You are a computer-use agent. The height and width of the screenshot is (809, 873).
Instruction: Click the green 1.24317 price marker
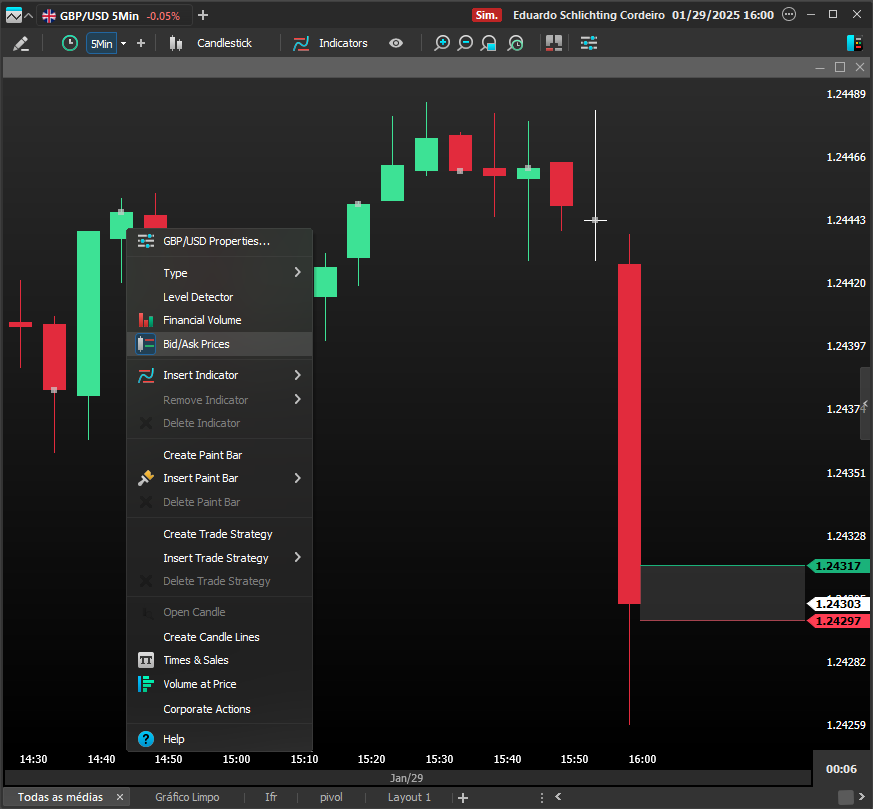[x=837, y=566]
